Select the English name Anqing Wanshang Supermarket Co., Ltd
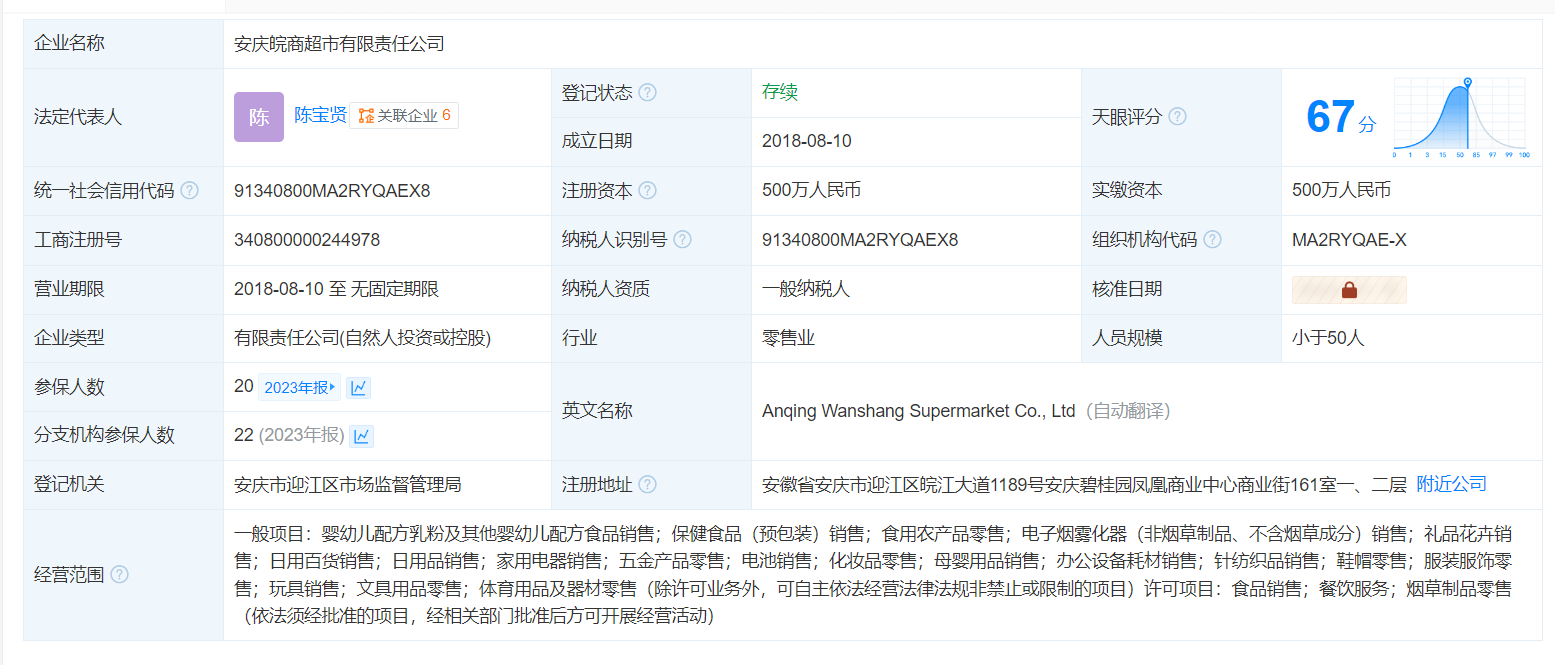Screen dimensions: 1555x665 pyautogui.click(x=918, y=411)
